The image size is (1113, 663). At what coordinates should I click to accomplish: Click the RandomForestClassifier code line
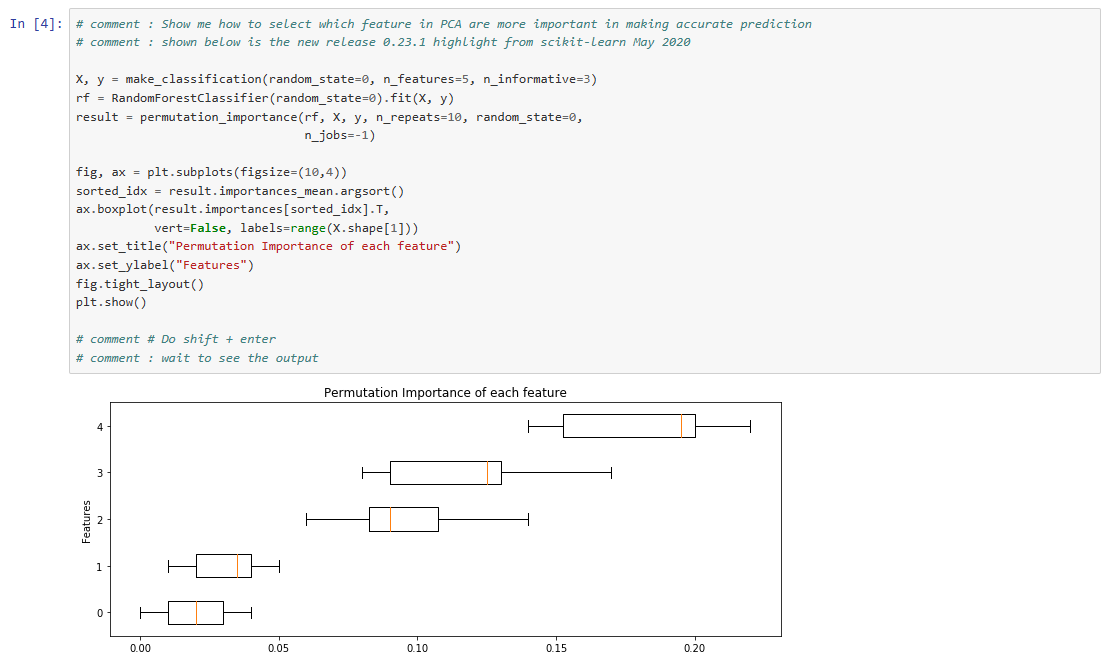coord(265,98)
